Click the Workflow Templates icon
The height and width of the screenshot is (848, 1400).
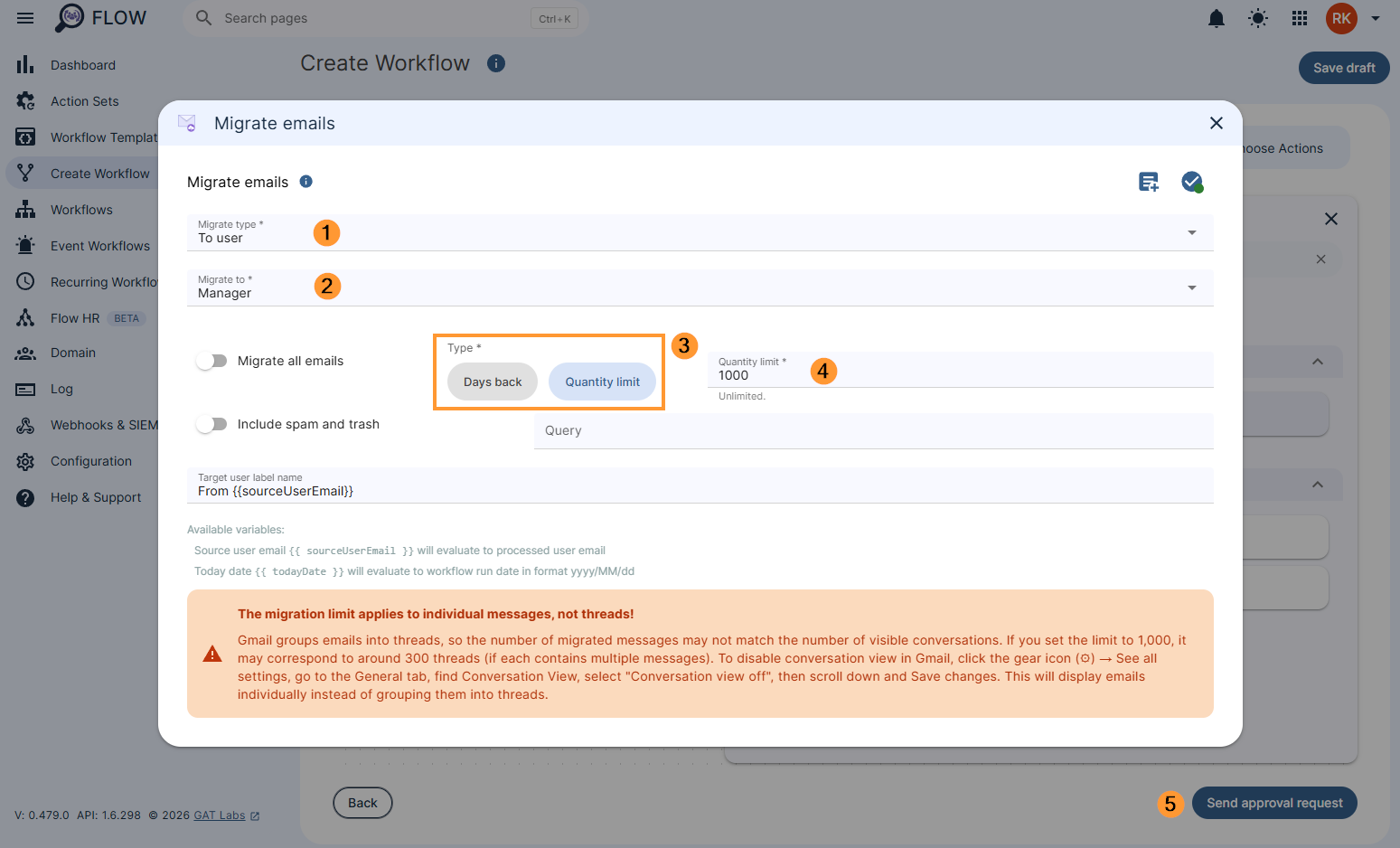tap(25, 137)
